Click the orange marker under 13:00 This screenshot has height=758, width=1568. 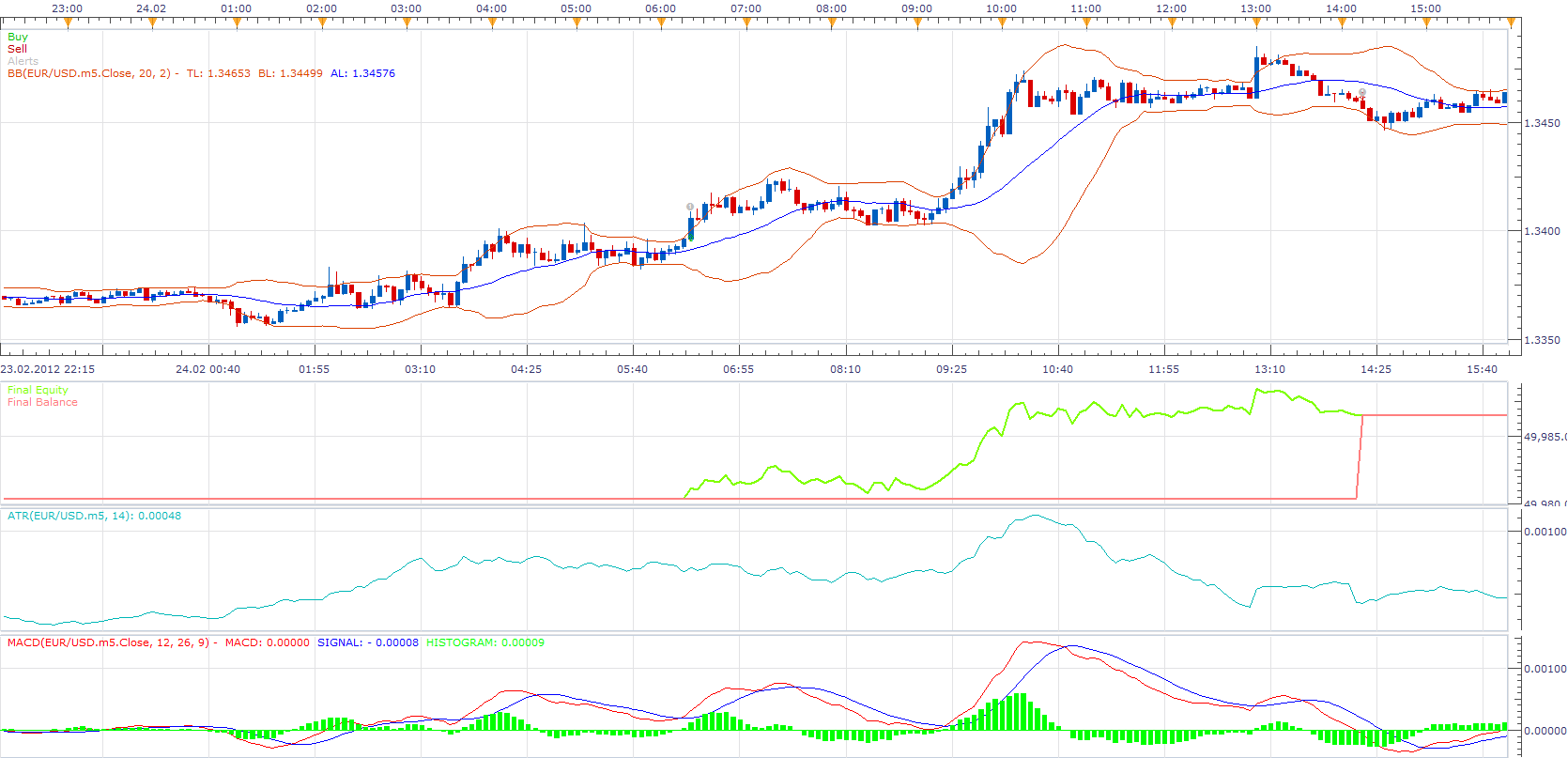(x=1256, y=23)
